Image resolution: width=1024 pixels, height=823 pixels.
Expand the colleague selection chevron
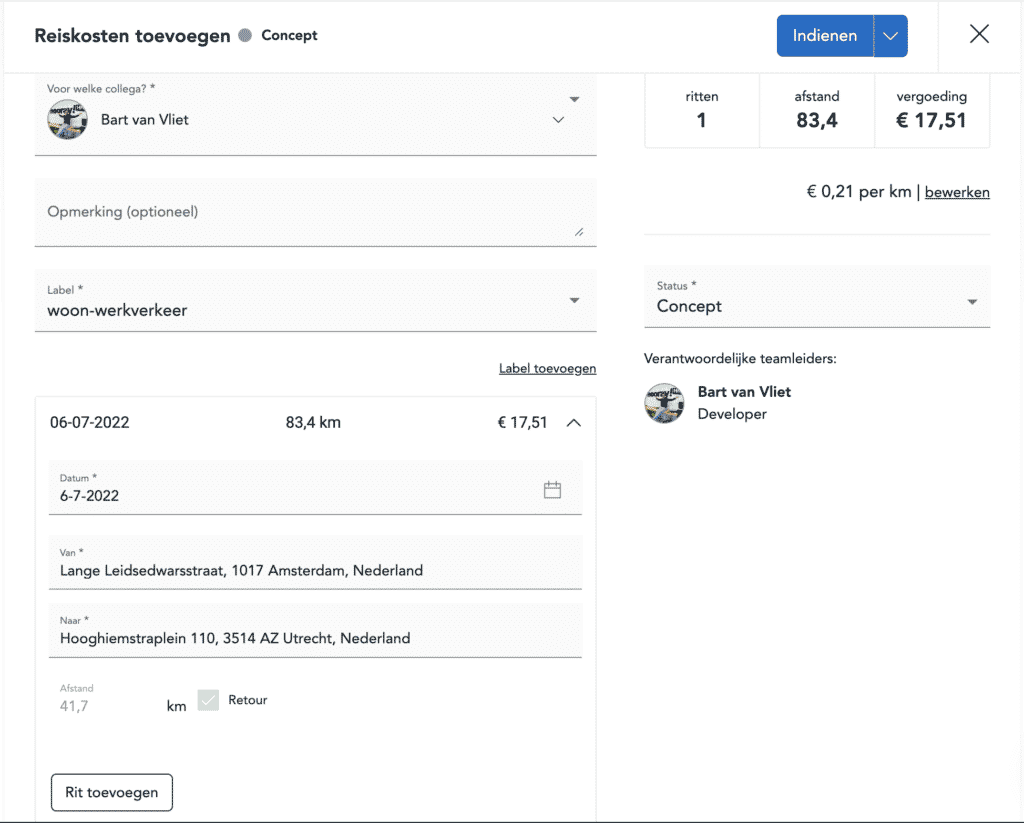click(558, 120)
